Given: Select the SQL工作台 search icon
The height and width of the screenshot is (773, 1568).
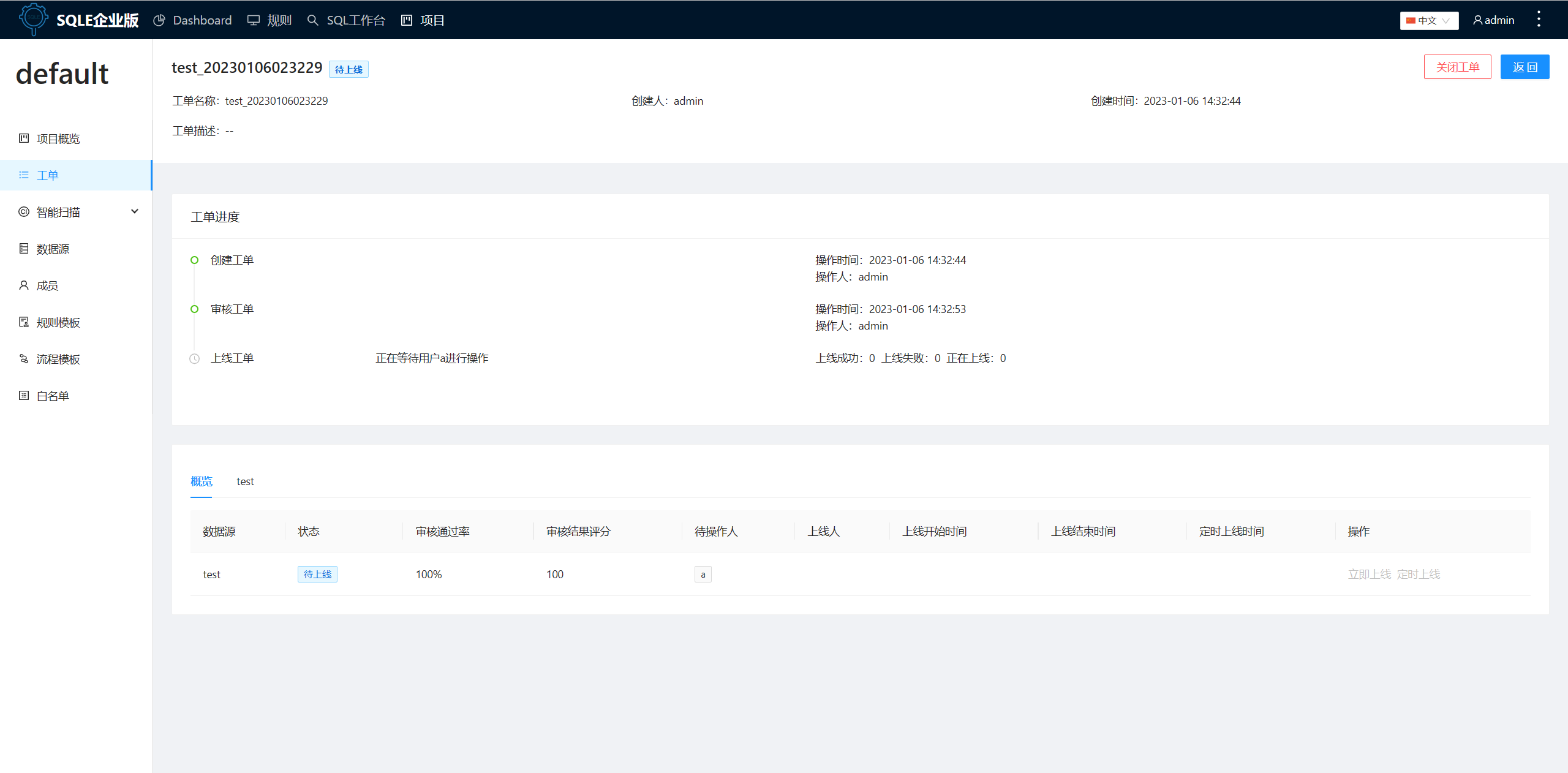Looking at the screenshot, I should [313, 20].
